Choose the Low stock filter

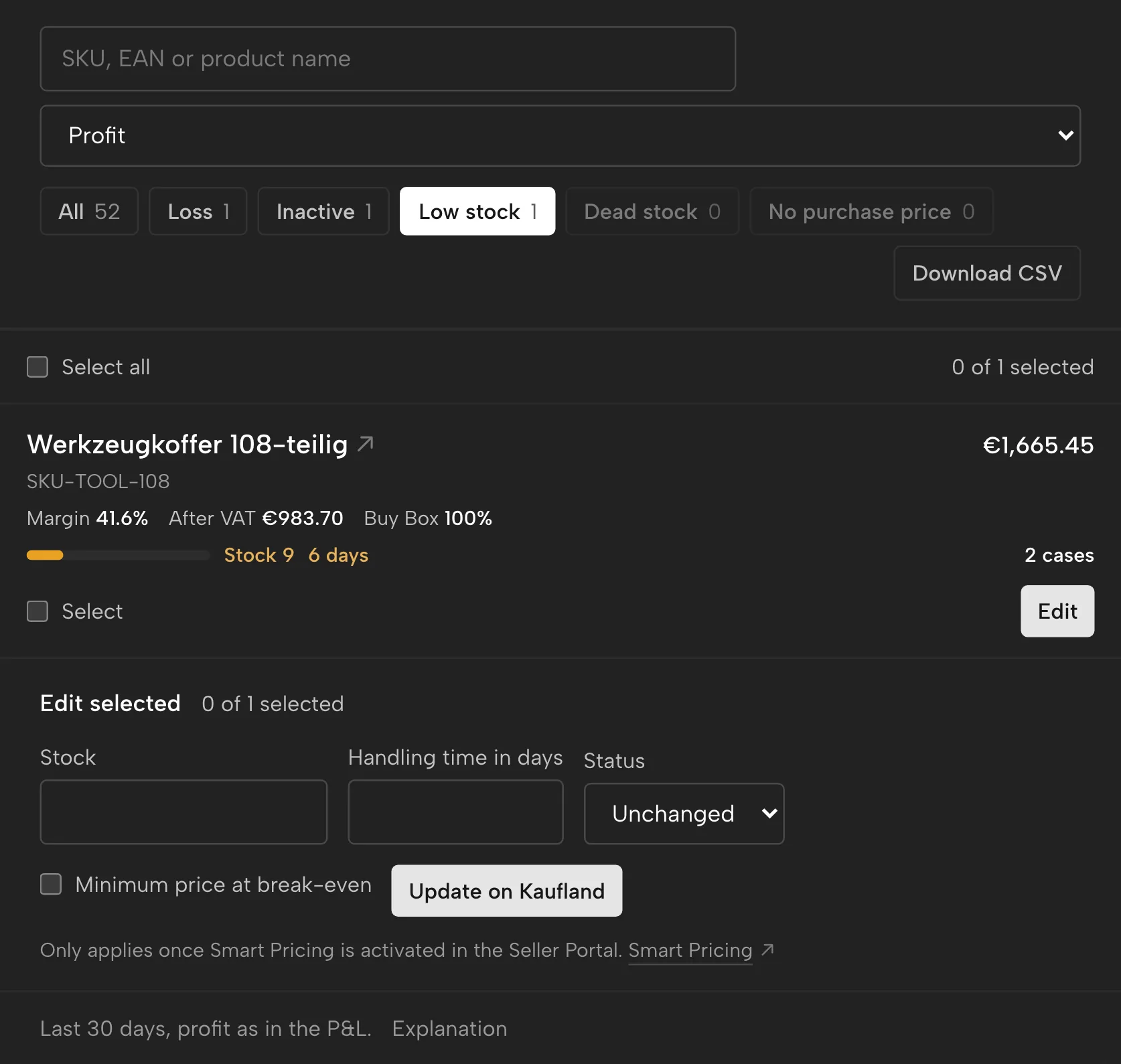[477, 211]
